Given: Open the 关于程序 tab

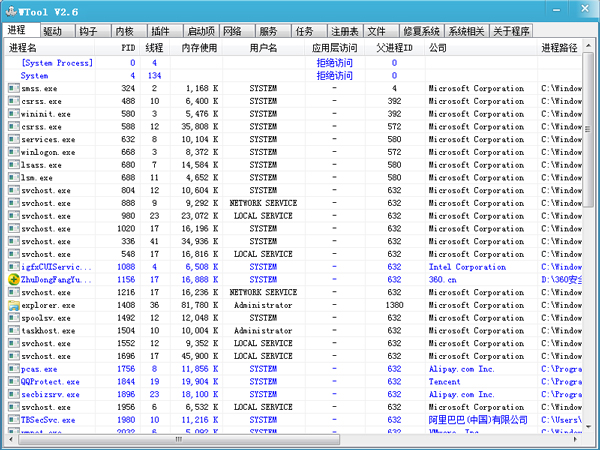Looking at the screenshot, I should pyautogui.click(x=511, y=31).
